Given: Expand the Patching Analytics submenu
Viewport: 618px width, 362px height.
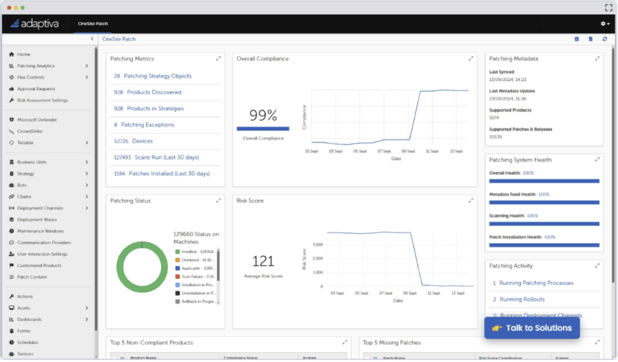Looking at the screenshot, I should point(87,66).
